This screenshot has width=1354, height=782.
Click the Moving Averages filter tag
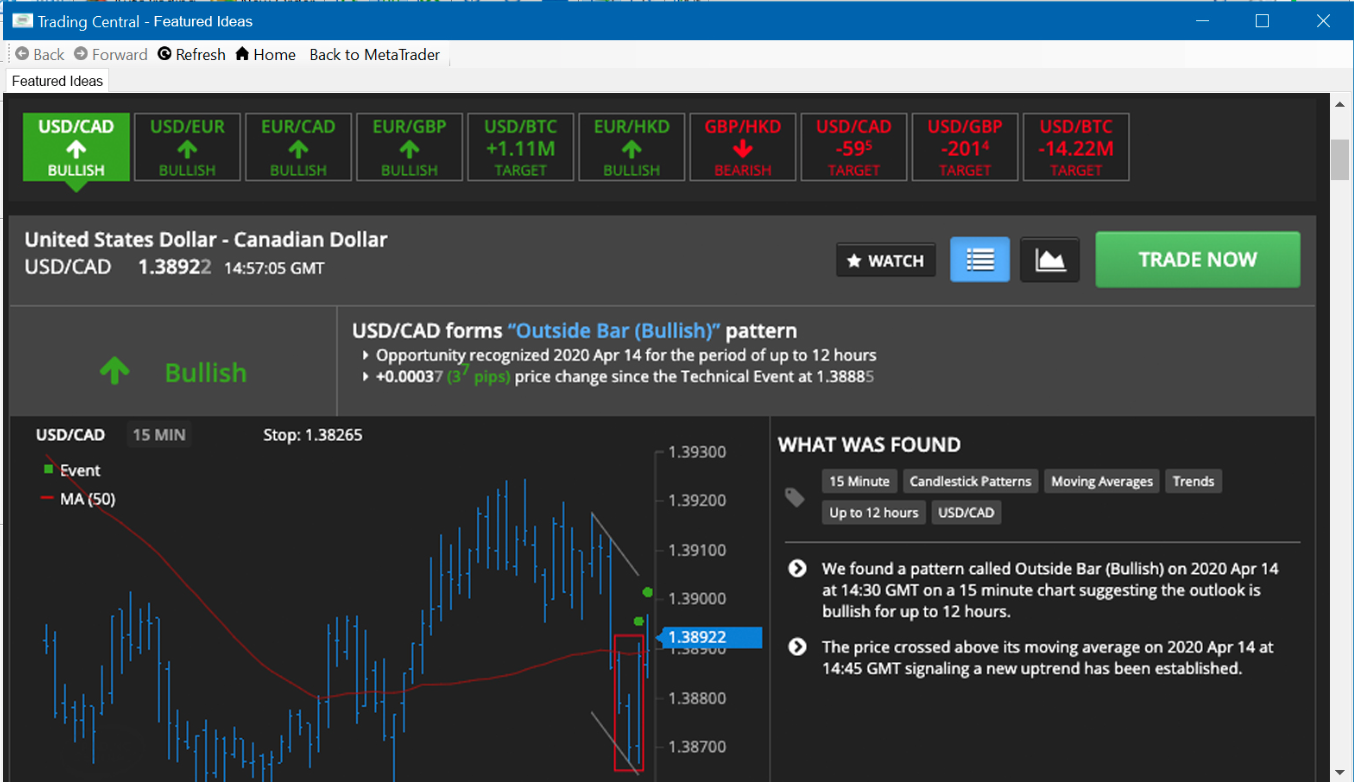(1101, 481)
